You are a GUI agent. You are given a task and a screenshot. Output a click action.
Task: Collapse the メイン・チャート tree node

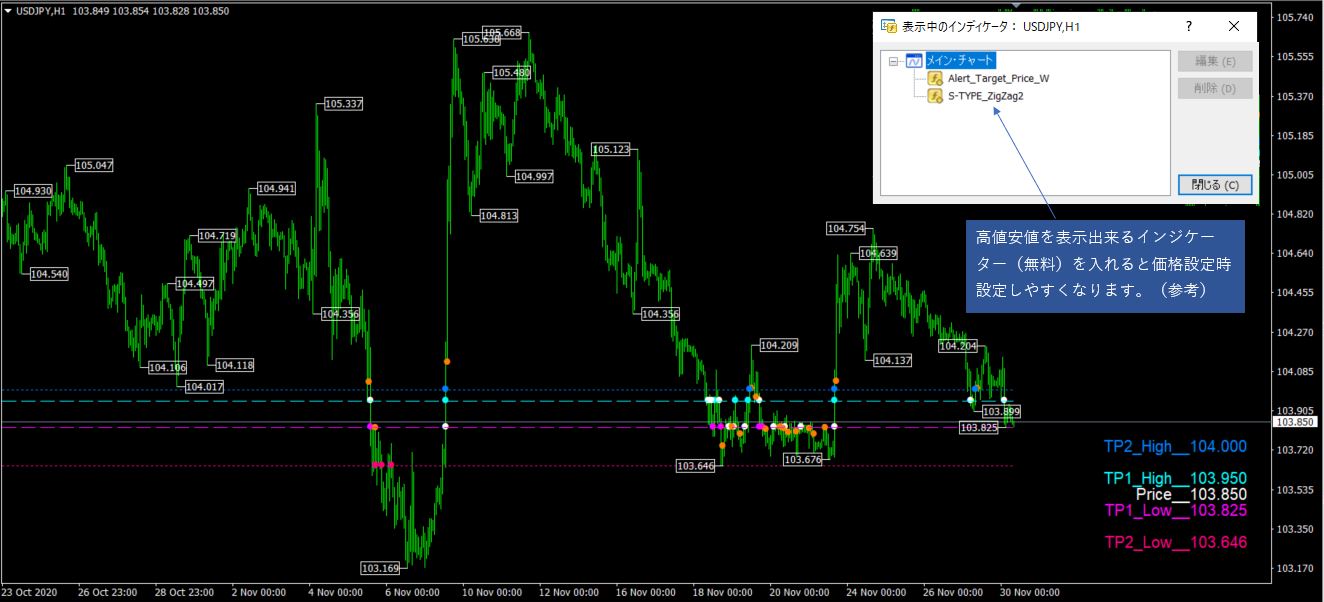pyautogui.click(x=894, y=61)
